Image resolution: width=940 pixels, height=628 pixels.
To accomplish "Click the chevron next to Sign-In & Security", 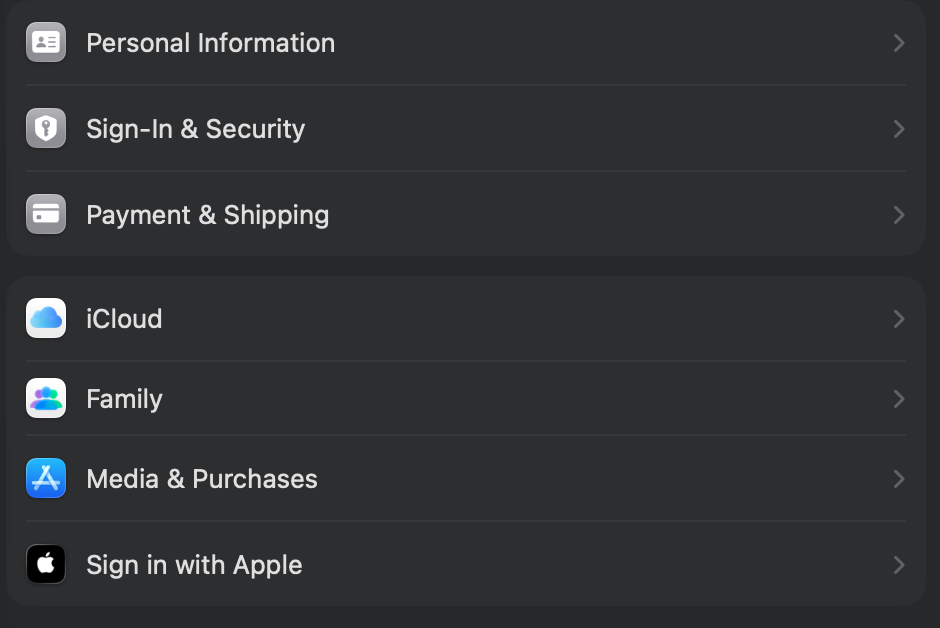I will (898, 129).
